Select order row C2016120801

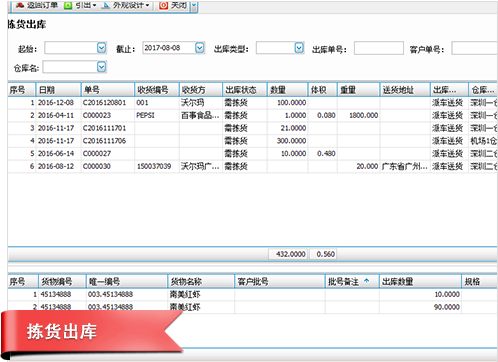point(252,103)
